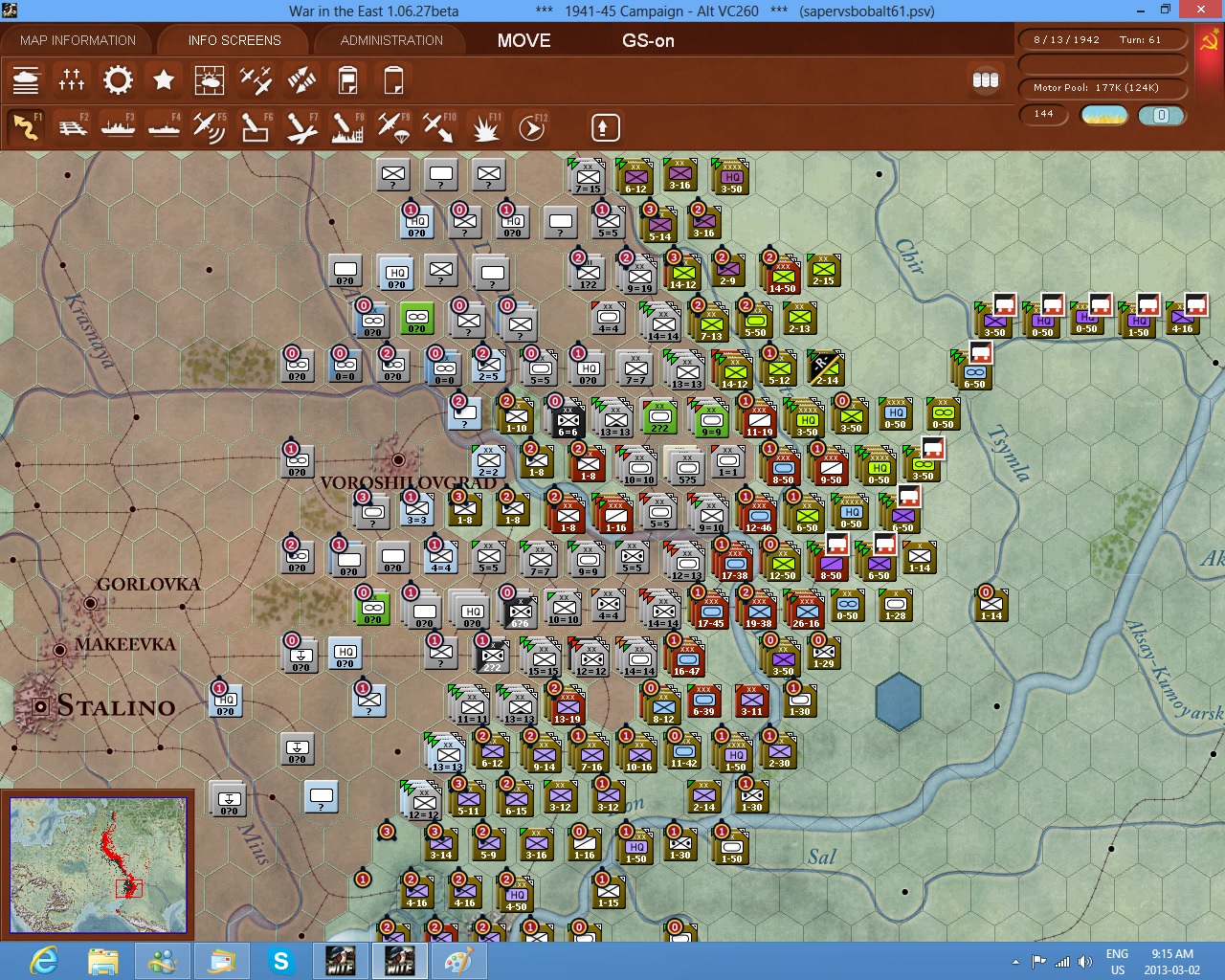Select the unit counter labeled 17-45
This screenshot has height=980, width=1225.
coord(710,609)
